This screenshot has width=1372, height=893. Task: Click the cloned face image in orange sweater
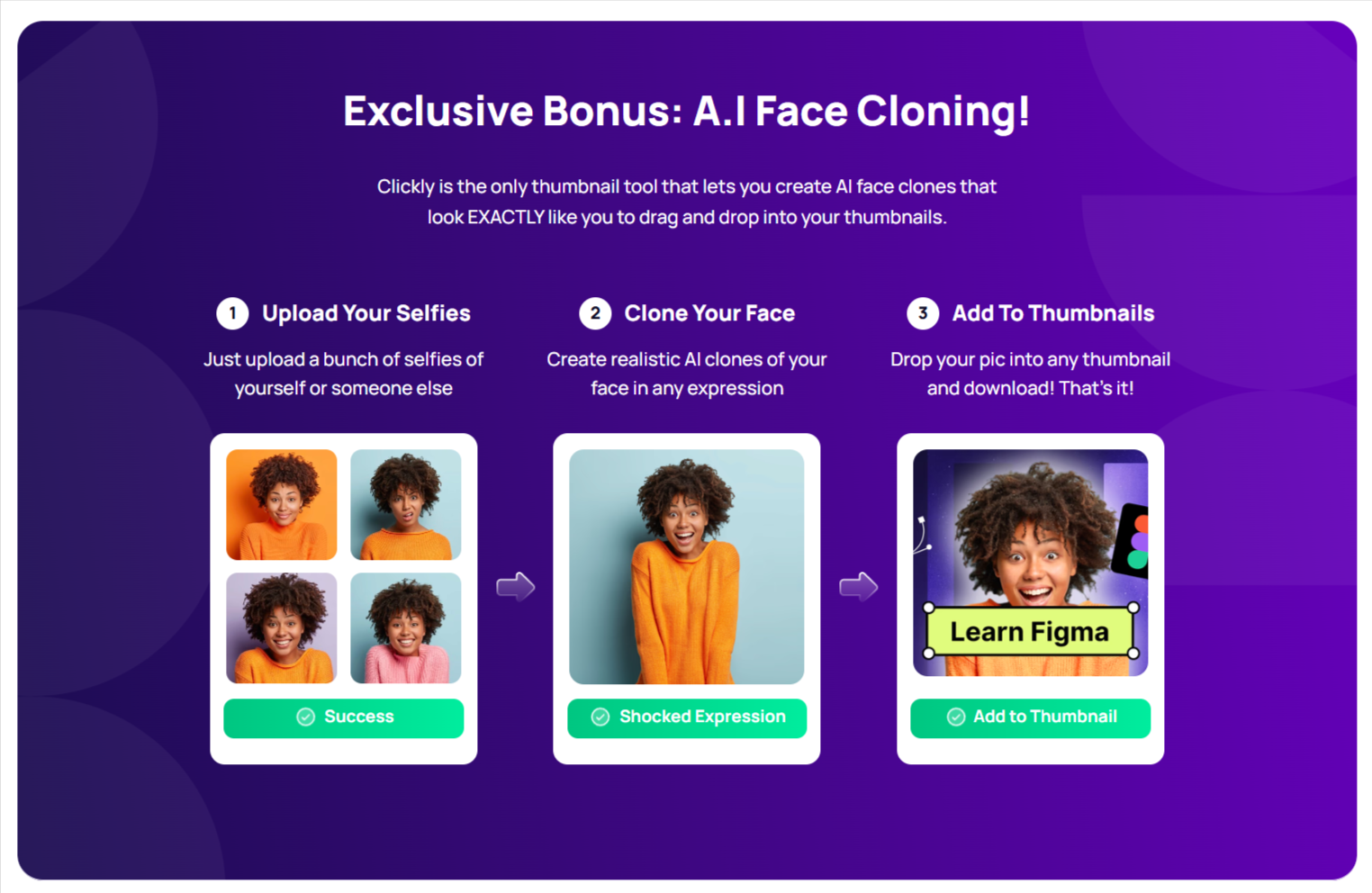pos(687,566)
